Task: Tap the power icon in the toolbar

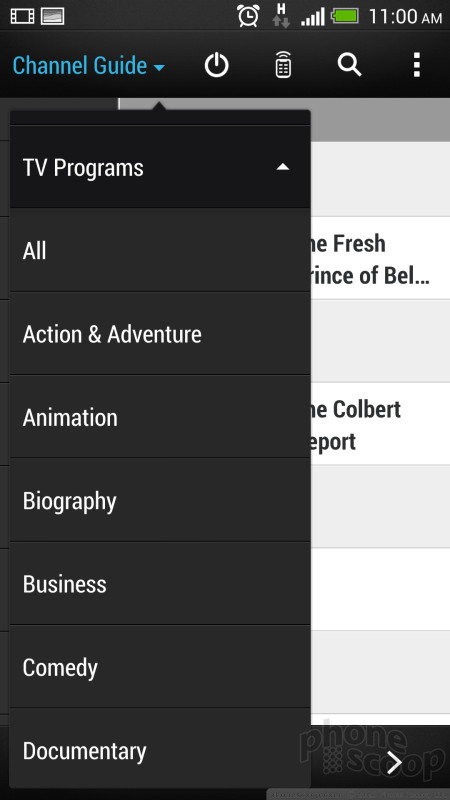Action: tap(217, 66)
